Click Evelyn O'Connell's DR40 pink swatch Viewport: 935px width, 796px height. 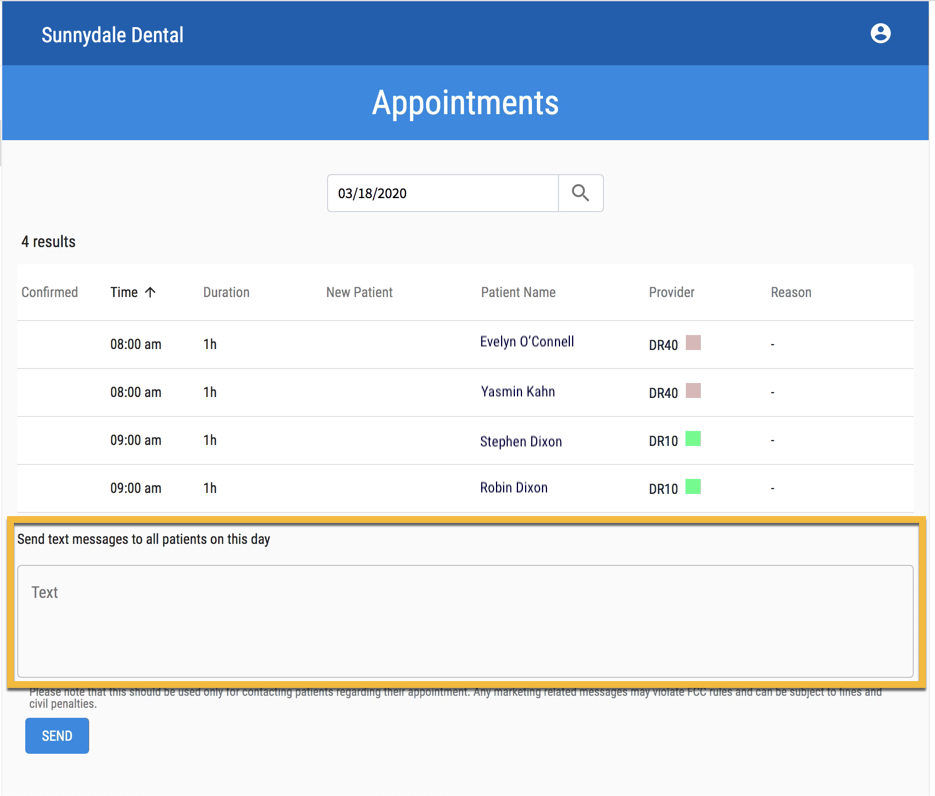693,343
